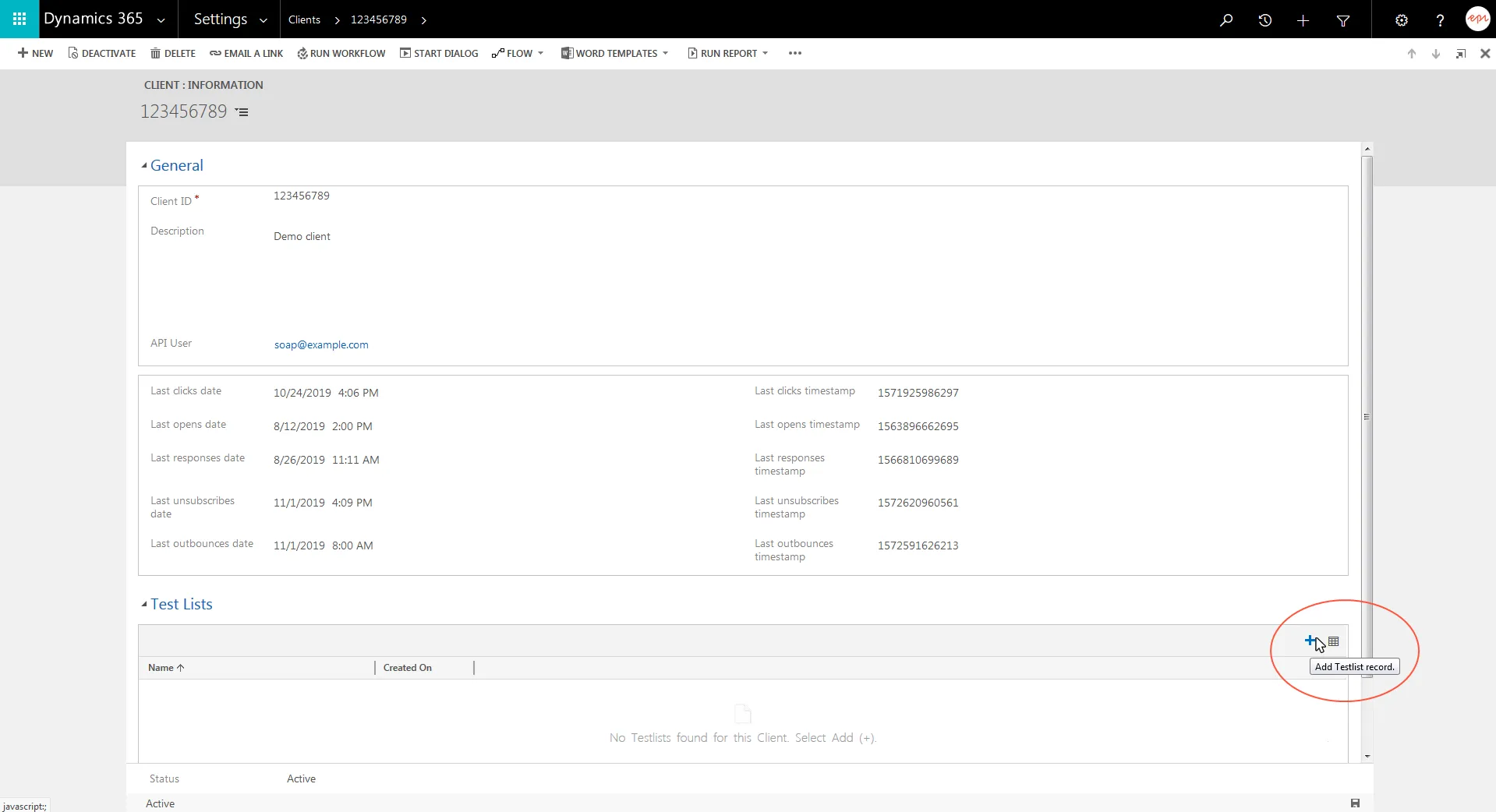1496x812 pixels.
Task: Click the quick create plus icon
Action: (1303, 20)
